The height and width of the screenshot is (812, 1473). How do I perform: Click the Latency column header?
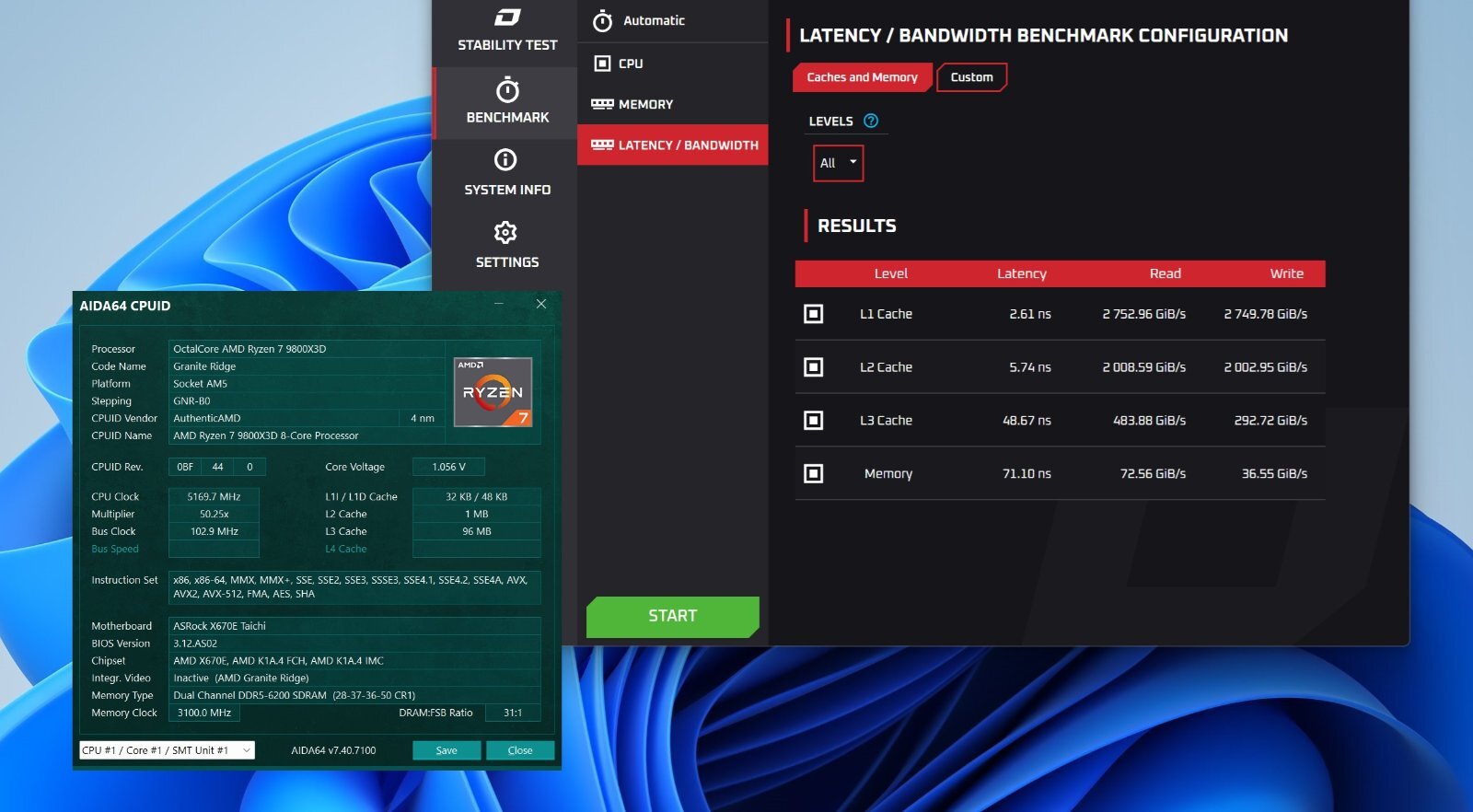[1022, 273]
